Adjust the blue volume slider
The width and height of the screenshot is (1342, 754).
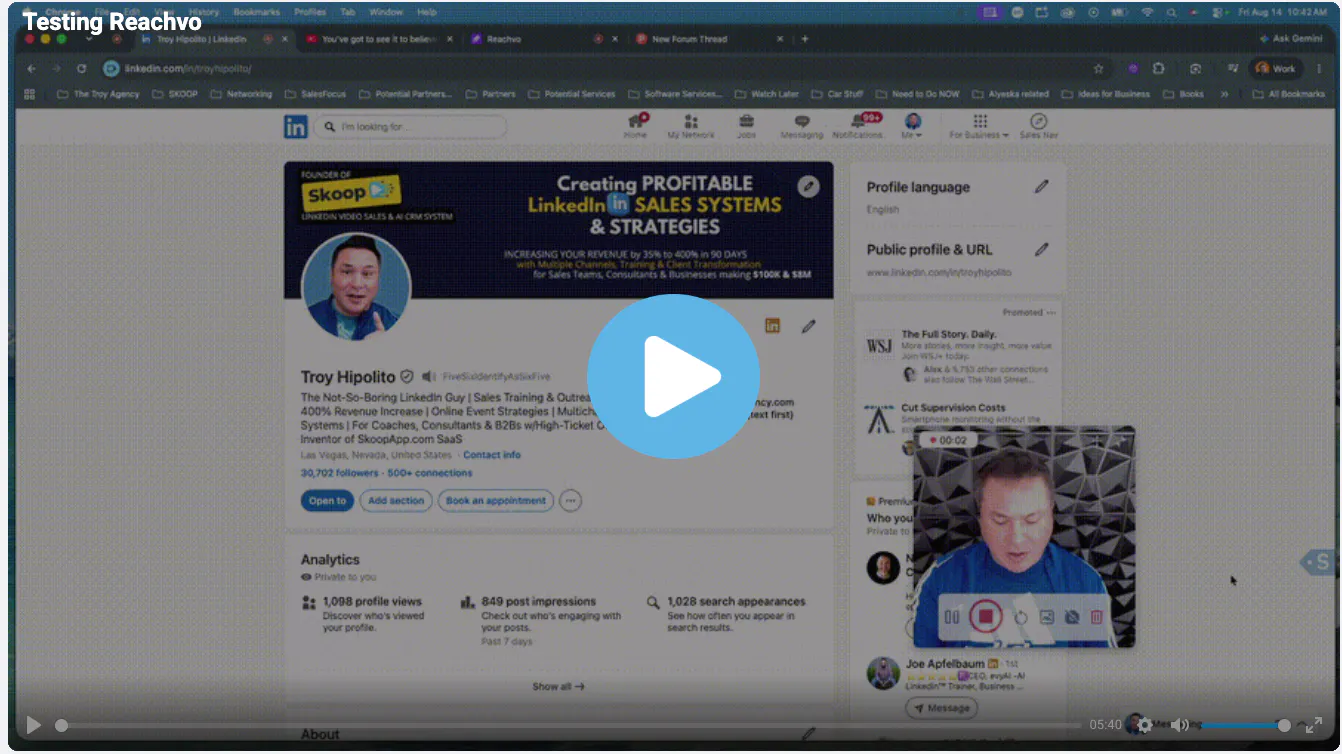click(1243, 725)
